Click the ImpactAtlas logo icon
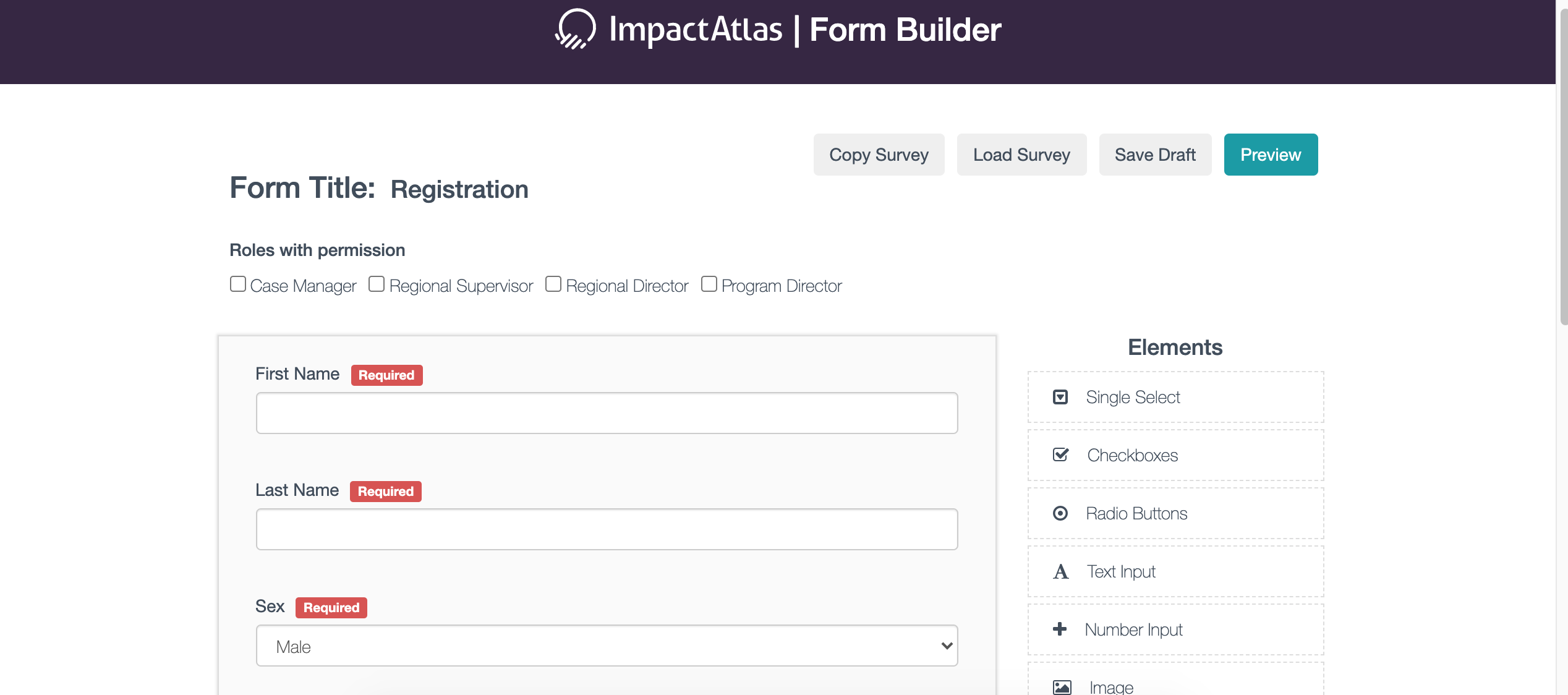This screenshot has height=695, width=1568. coord(575,29)
